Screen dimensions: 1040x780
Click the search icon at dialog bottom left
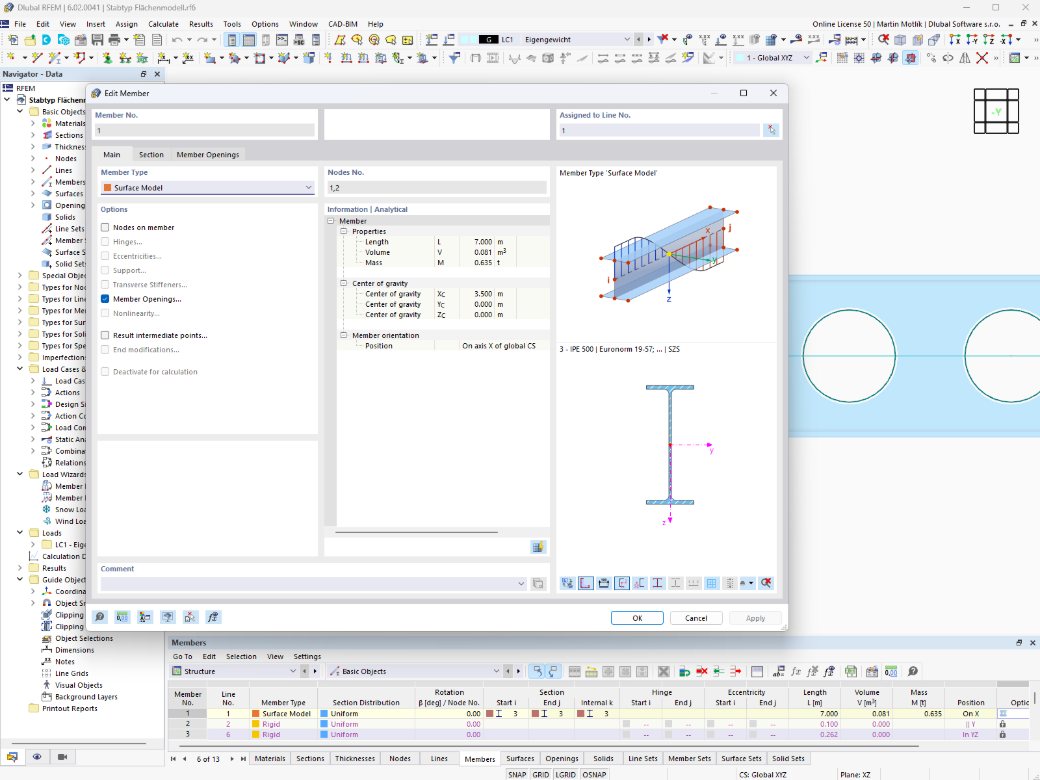tap(99, 618)
